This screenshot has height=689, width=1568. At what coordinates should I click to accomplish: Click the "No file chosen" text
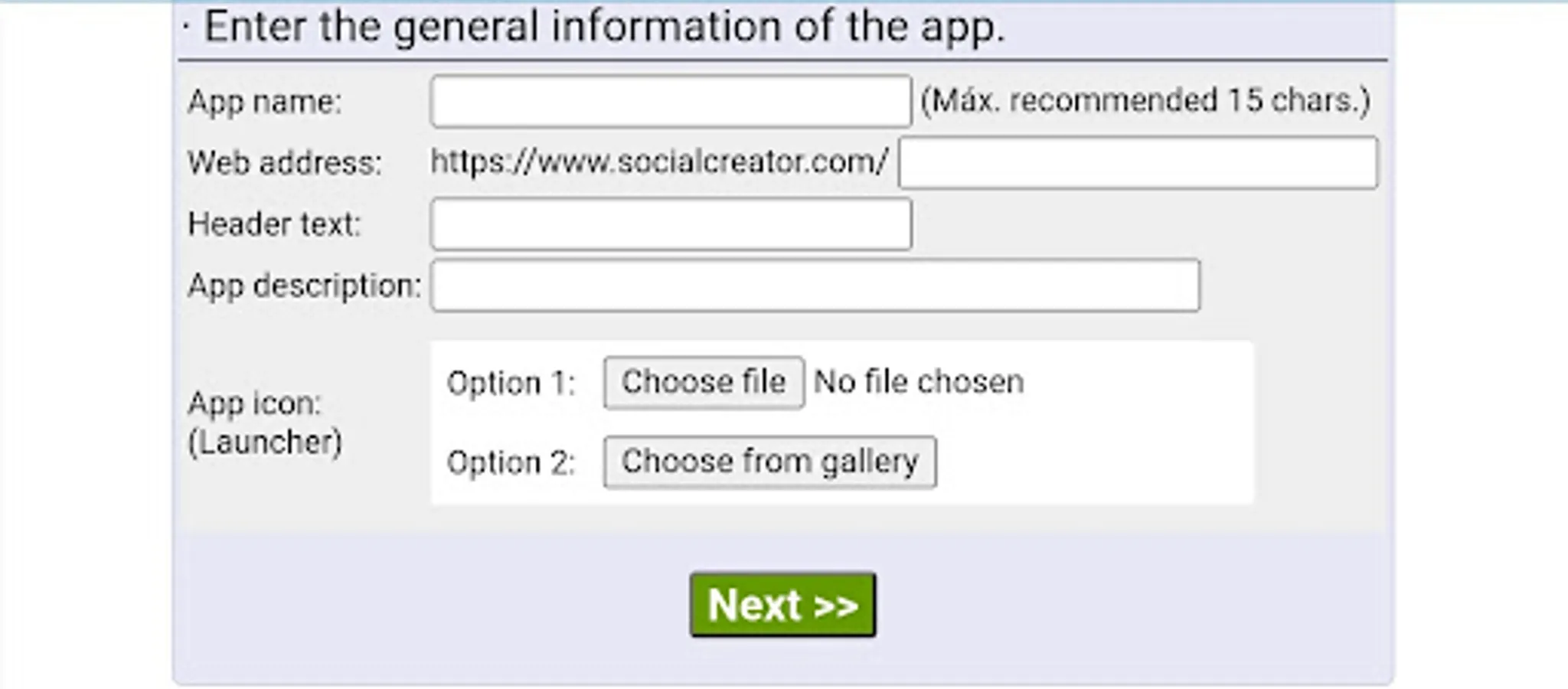tap(918, 382)
